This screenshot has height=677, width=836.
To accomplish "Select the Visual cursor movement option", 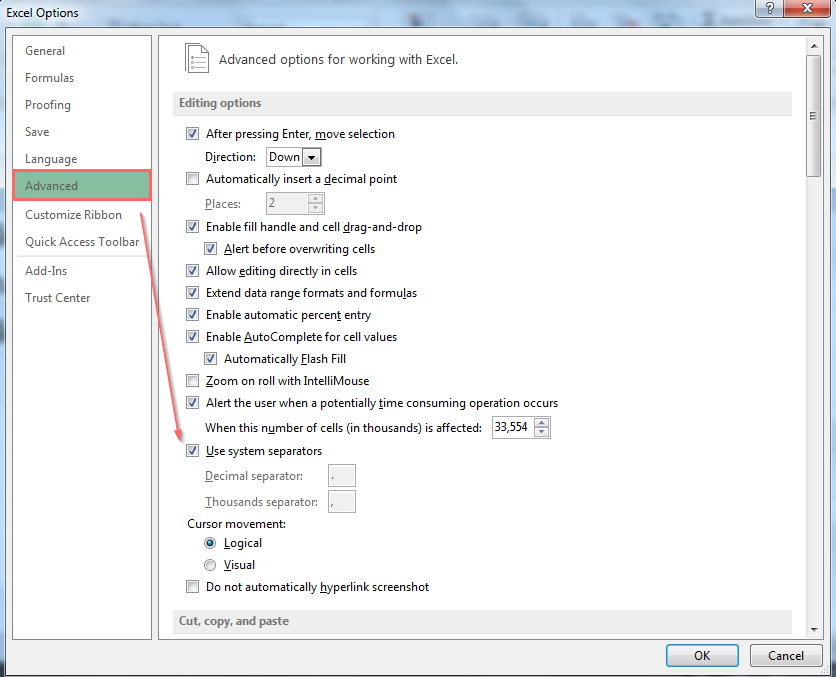I will coord(210,565).
